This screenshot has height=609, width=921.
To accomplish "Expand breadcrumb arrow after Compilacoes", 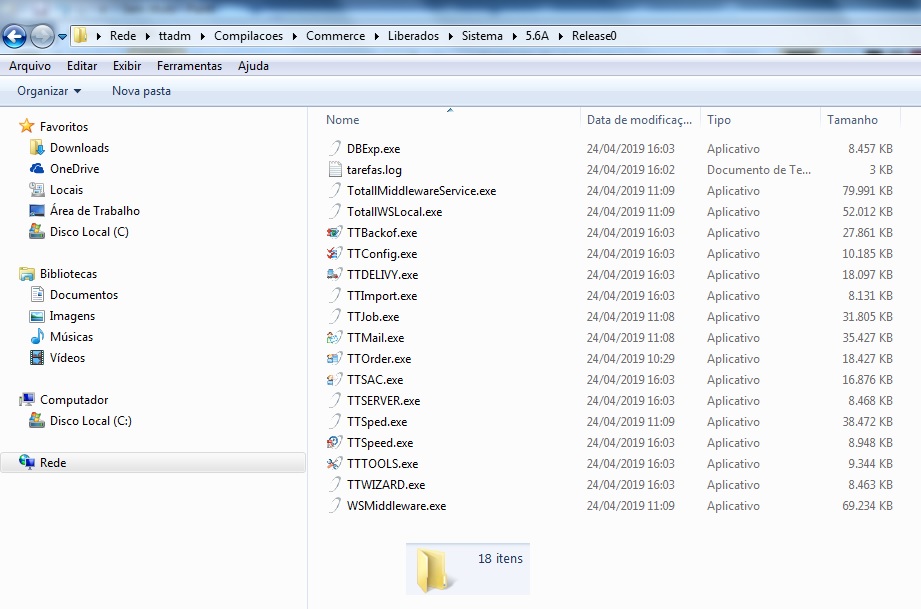I will pyautogui.click(x=294, y=36).
